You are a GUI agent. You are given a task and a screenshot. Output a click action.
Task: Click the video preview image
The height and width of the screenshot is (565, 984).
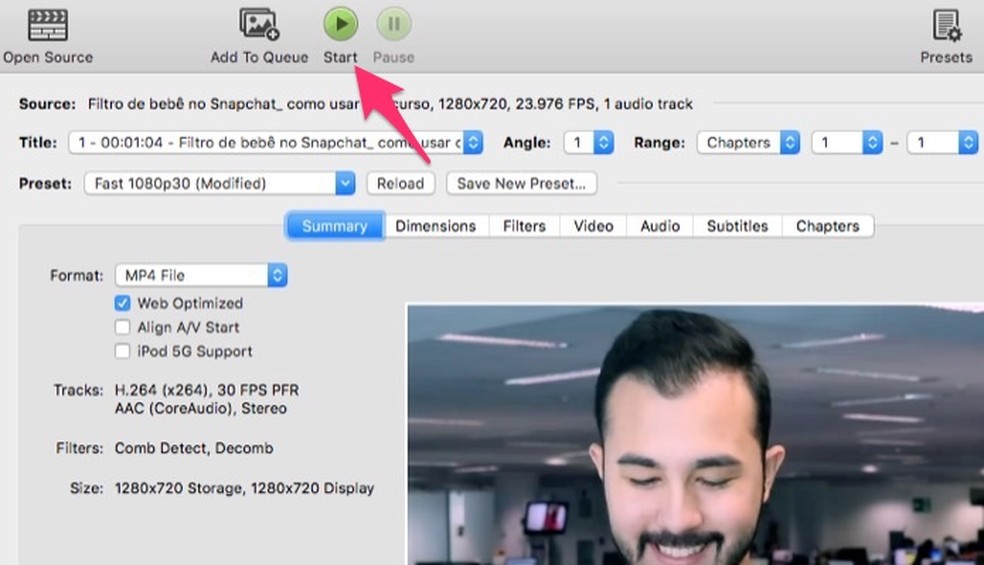tap(695, 434)
